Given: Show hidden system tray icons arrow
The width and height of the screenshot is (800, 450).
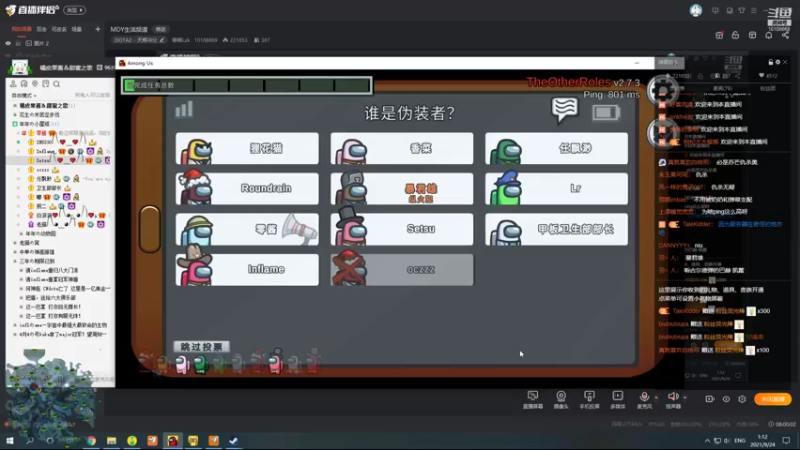Looking at the screenshot, I should tap(707, 440).
